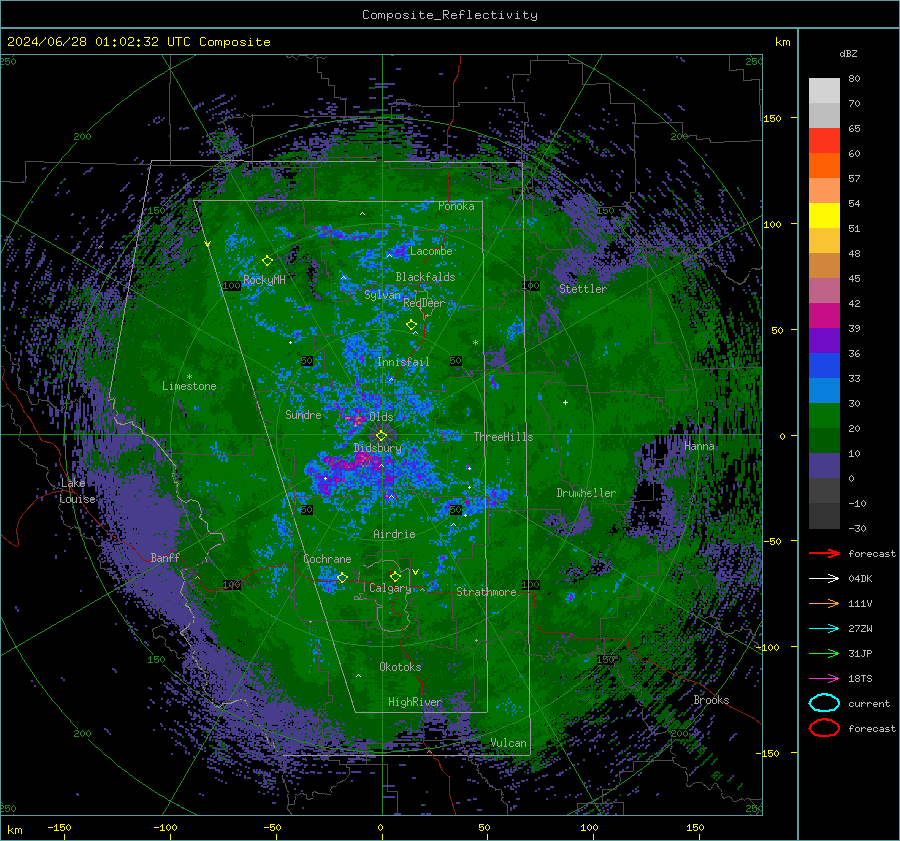This screenshot has width=900, height=841.
Task: Click the magenta 18TS arrow in legend
Action: point(824,679)
